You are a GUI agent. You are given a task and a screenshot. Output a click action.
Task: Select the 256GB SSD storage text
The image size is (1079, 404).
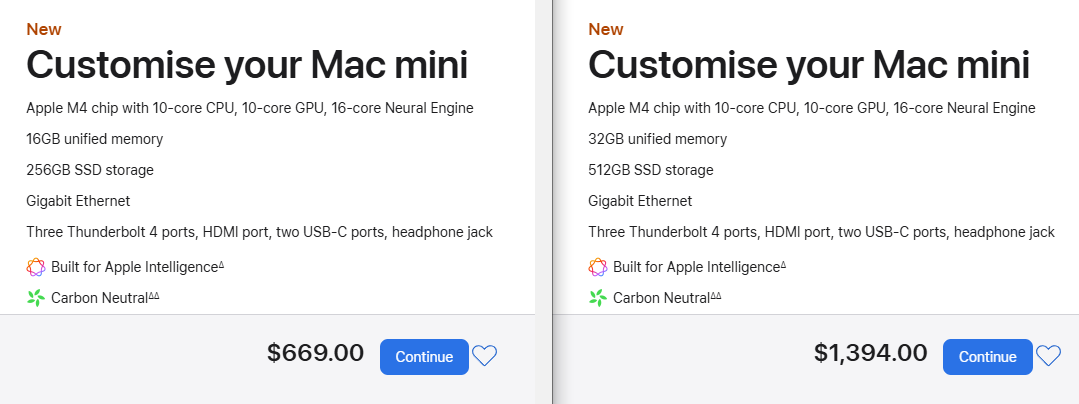[x=90, y=170]
